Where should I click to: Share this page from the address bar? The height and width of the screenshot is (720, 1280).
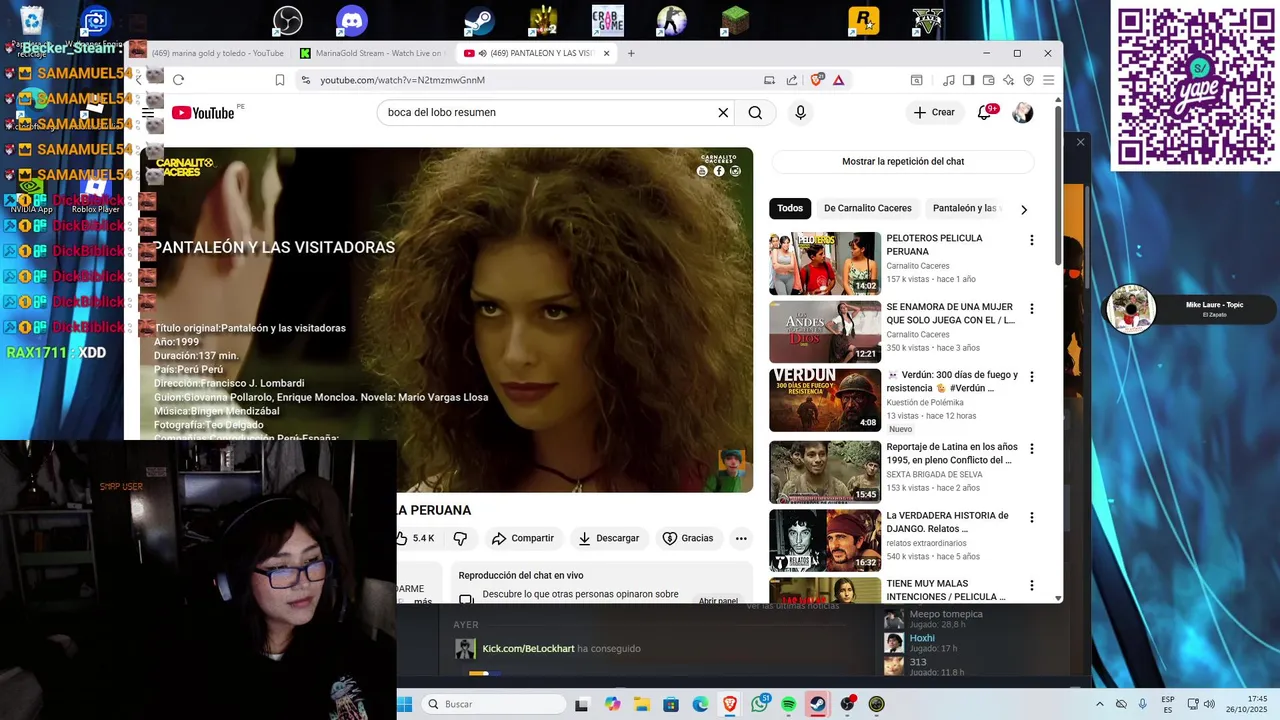792,80
